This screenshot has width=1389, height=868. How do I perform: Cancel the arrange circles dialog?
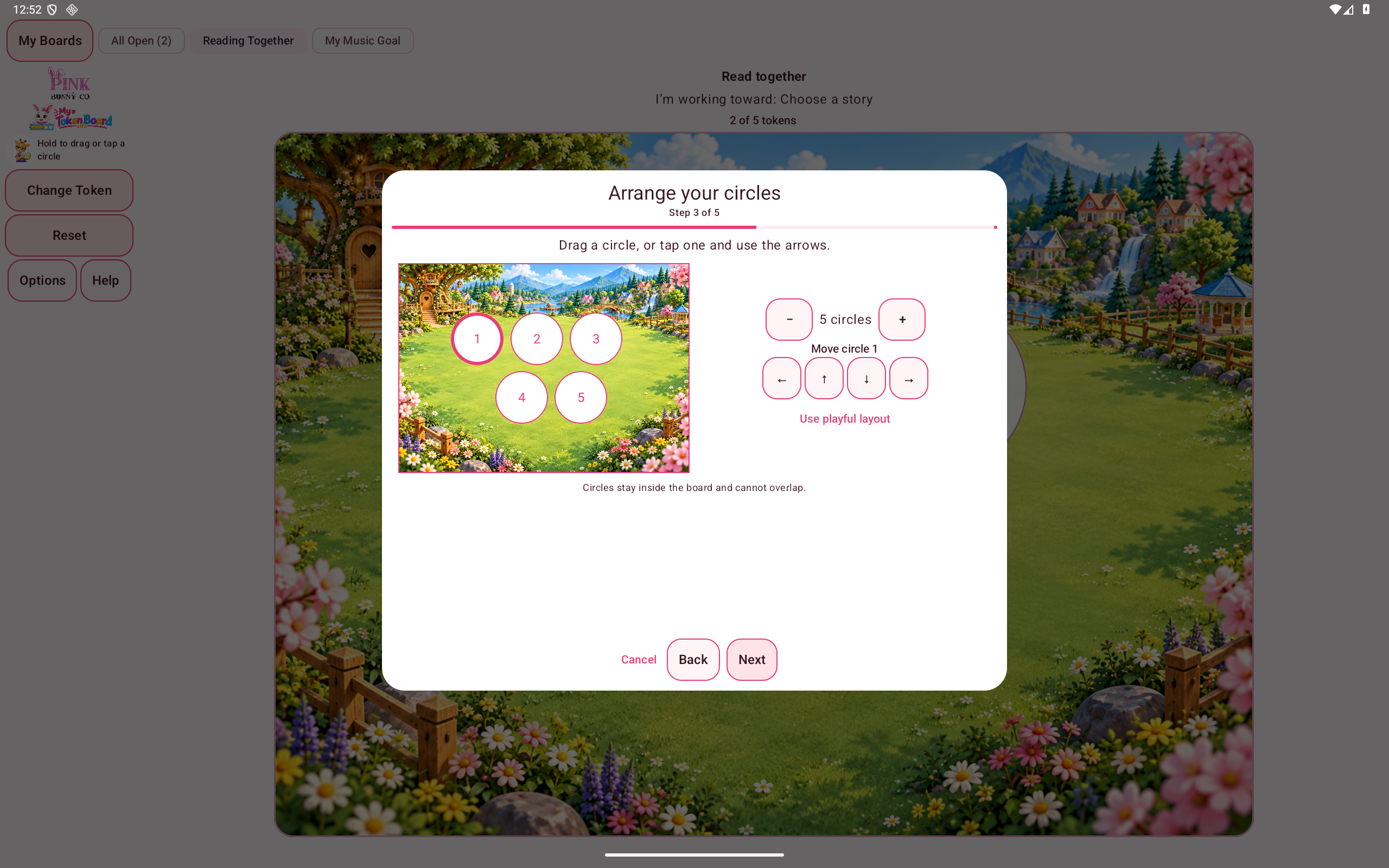click(x=638, y=660)
